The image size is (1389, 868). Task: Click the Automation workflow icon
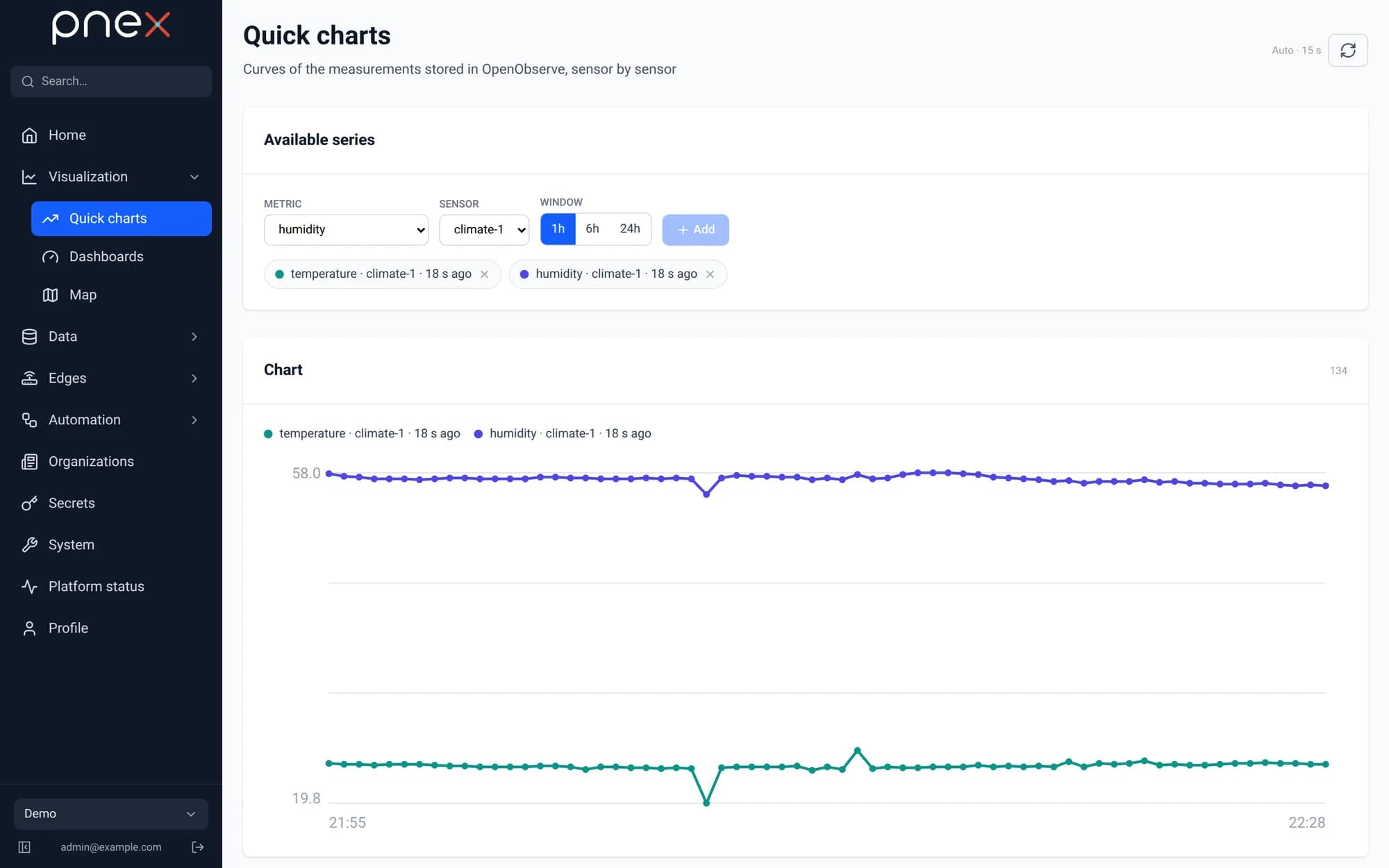coord(29,420)
